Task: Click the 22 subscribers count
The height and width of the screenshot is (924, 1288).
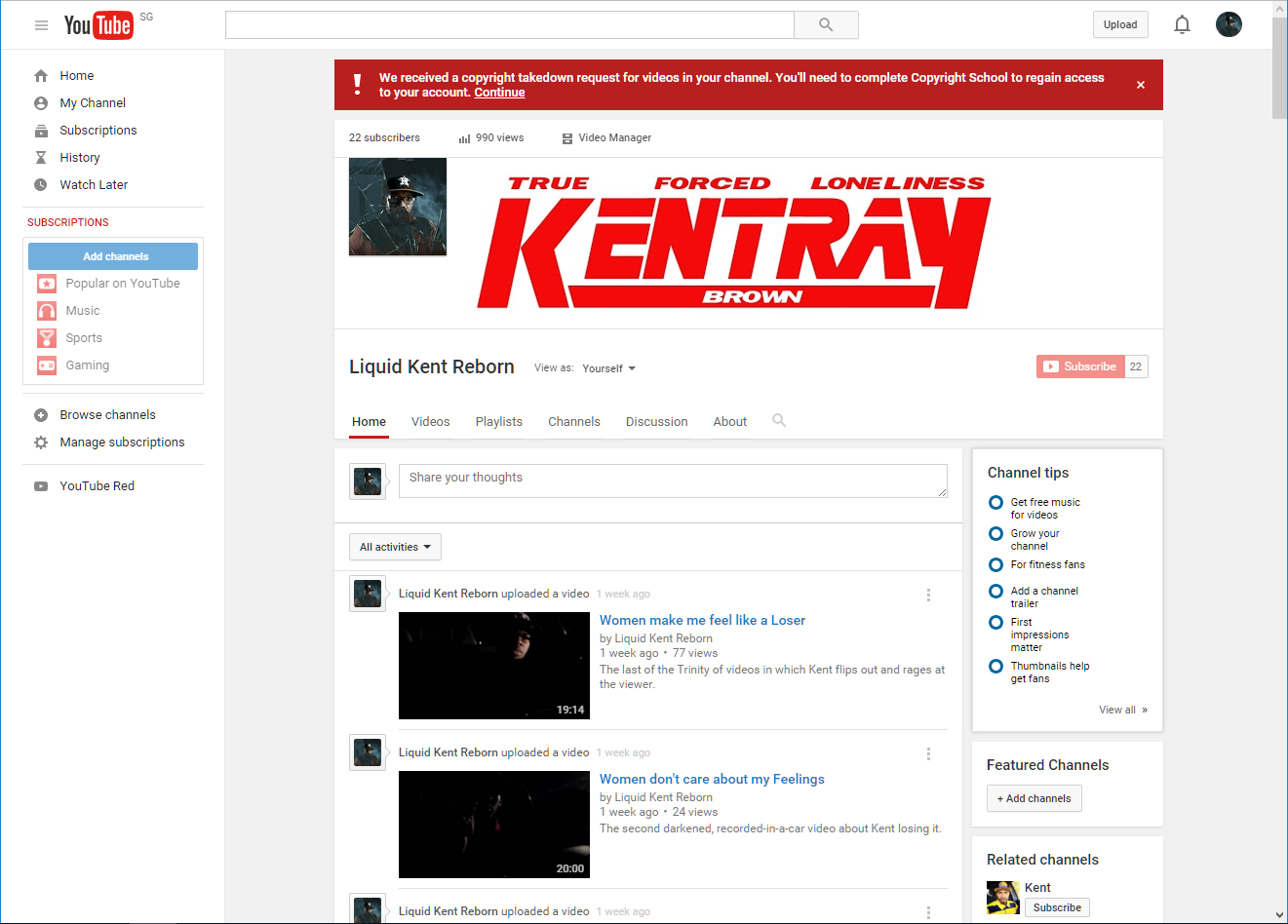Action: [384, 138]
